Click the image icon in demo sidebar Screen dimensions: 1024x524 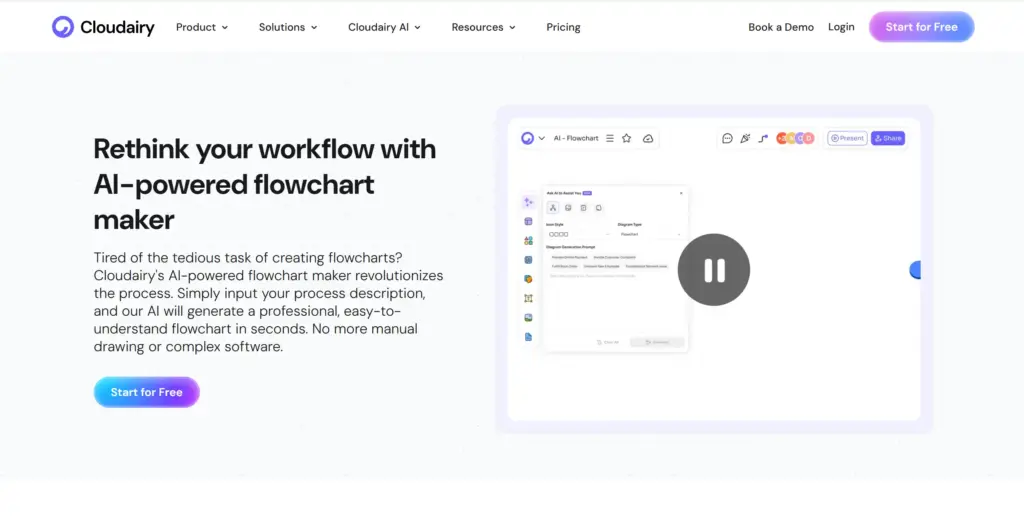[x=528, y=318]
